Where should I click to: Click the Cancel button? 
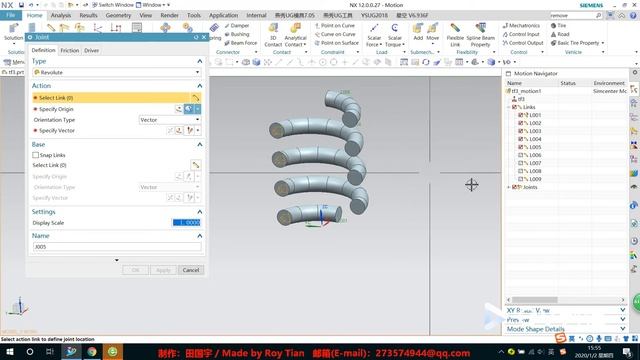point(191,270)
